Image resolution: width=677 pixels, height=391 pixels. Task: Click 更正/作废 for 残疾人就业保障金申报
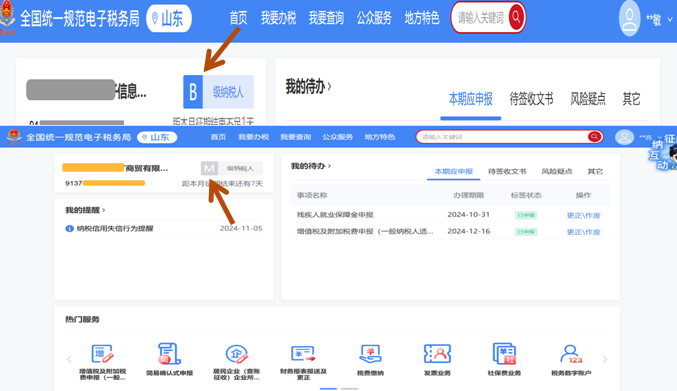click(583, 215)
